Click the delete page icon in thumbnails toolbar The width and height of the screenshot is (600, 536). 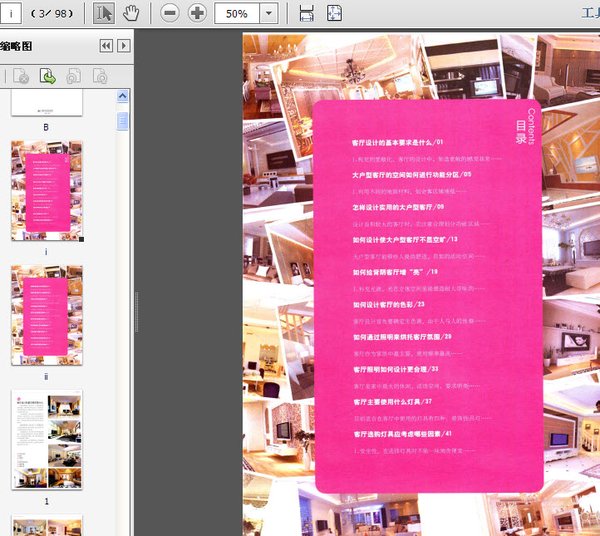(x=21, y=75)
